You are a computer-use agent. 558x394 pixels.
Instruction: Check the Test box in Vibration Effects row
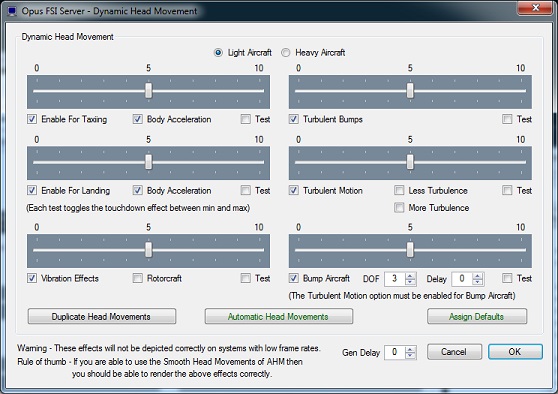[x=246, y=278]
